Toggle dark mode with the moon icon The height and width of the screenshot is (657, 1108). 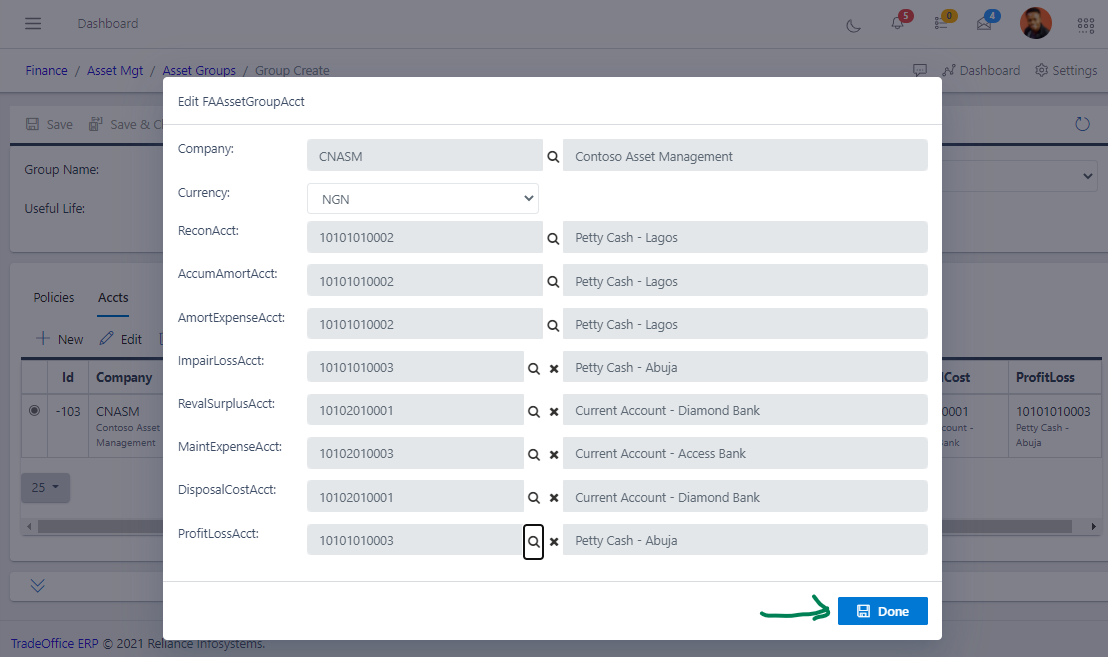tap(853, 27)
